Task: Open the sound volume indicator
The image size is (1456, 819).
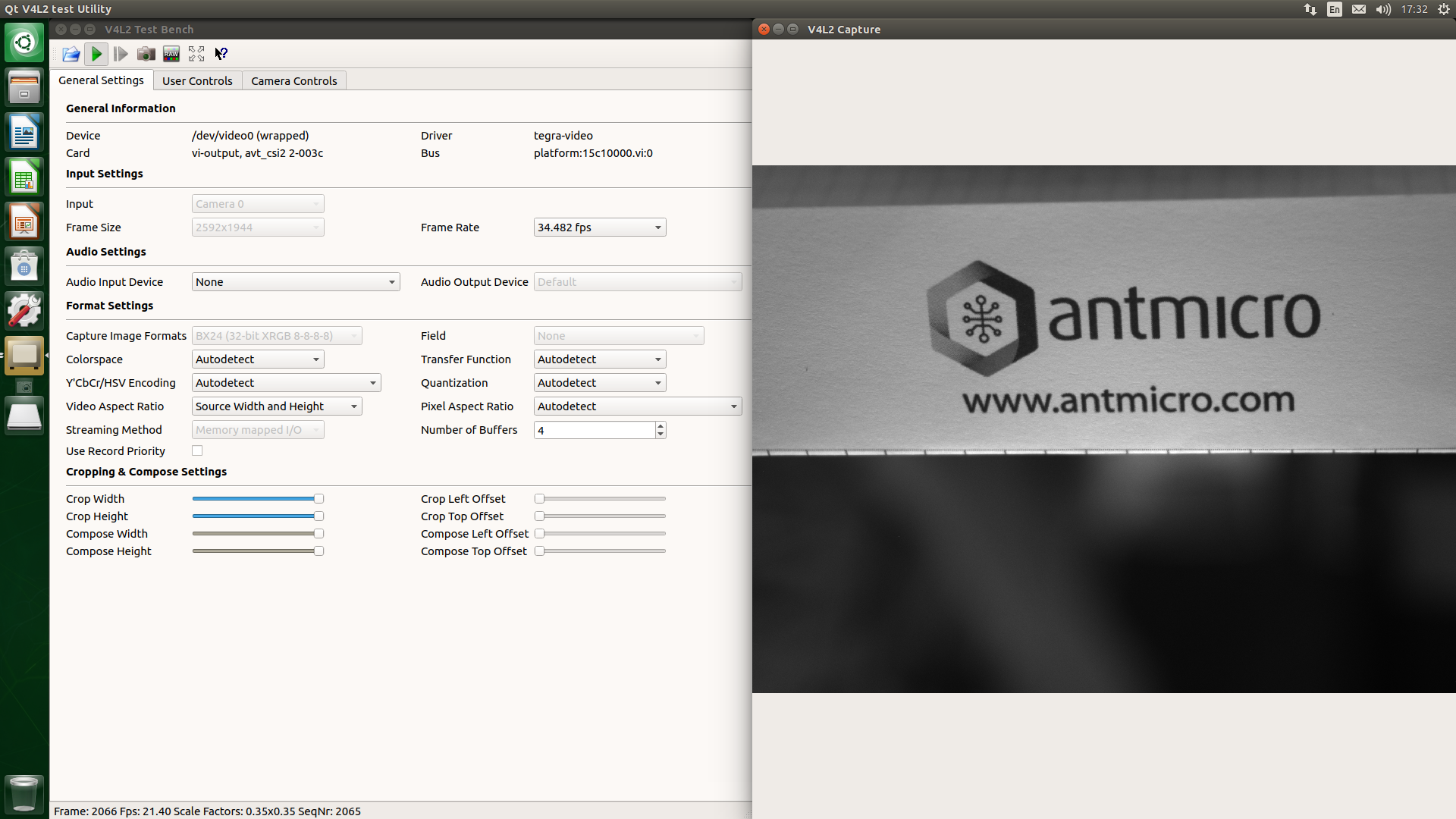Action: [1383, 9]
